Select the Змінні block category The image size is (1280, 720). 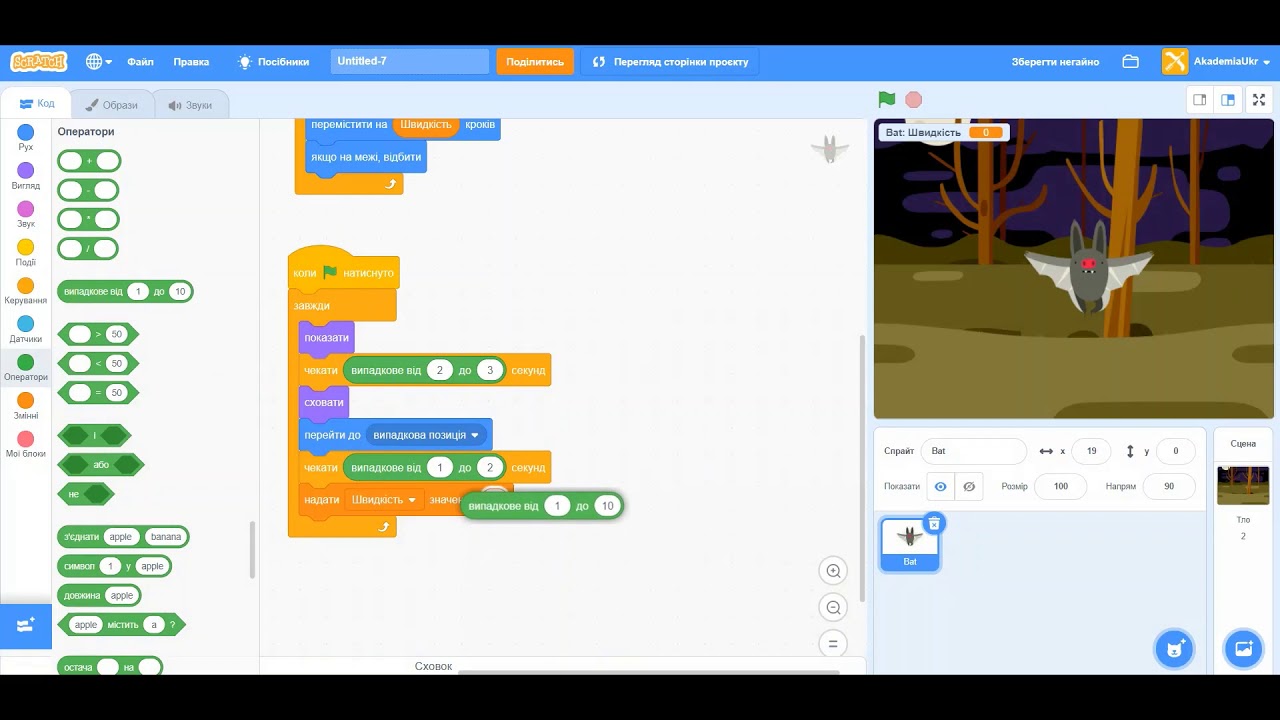point(26,407)
